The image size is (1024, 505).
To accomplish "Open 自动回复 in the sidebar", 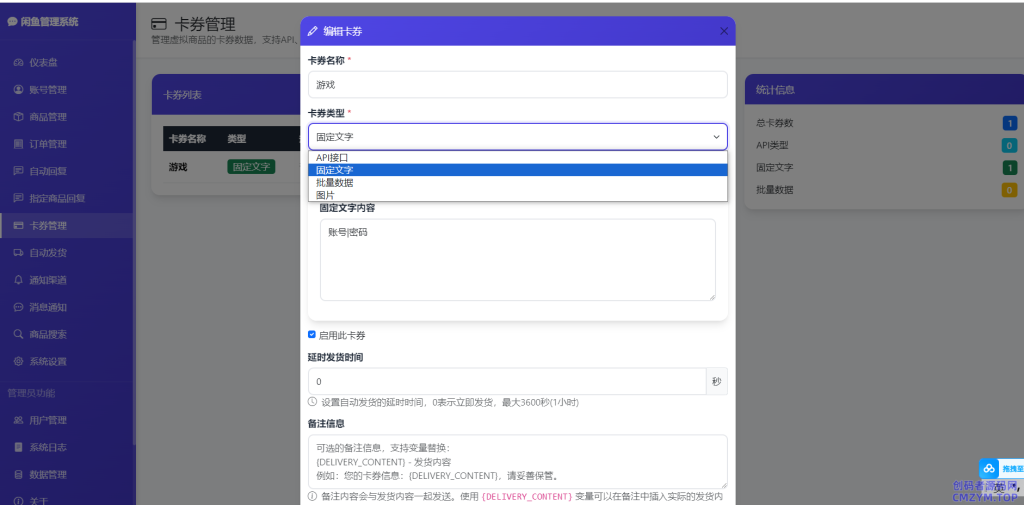I will point(48,171).
